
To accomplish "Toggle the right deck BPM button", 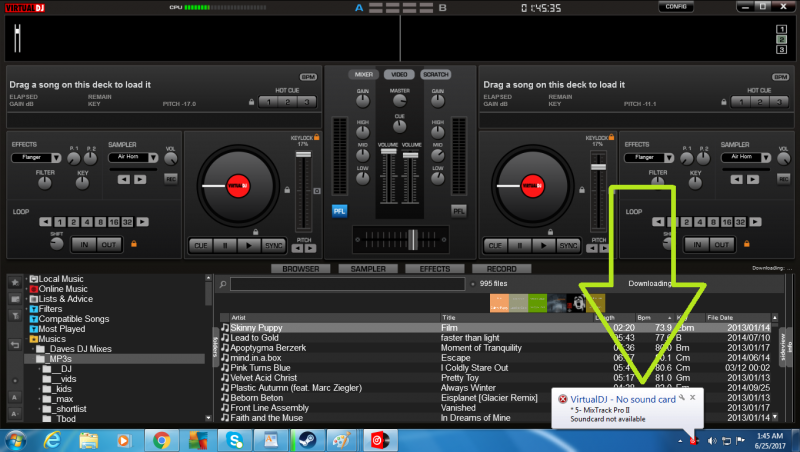I will click(781, 77).
